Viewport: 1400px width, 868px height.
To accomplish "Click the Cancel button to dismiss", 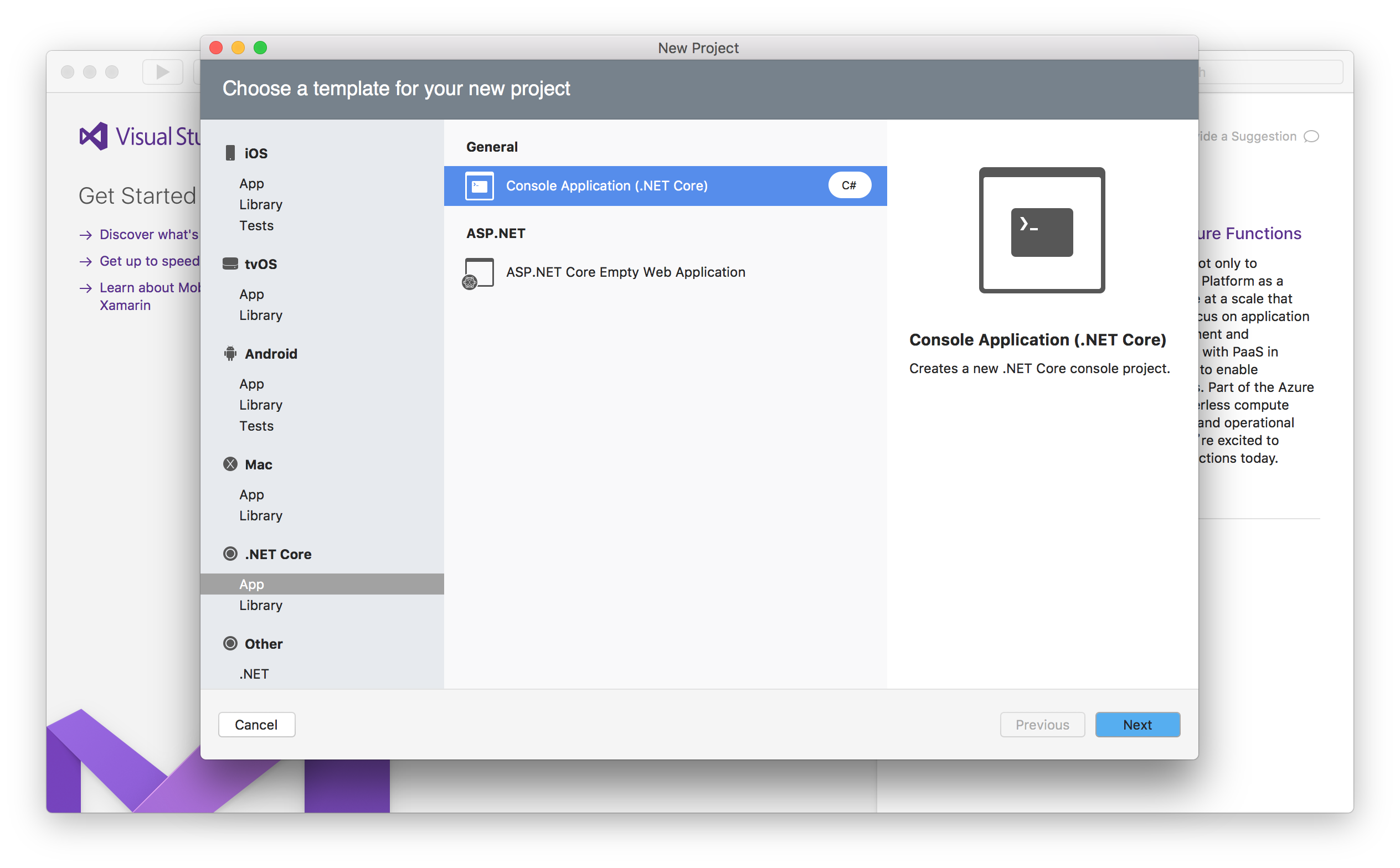I will [255, 725].
